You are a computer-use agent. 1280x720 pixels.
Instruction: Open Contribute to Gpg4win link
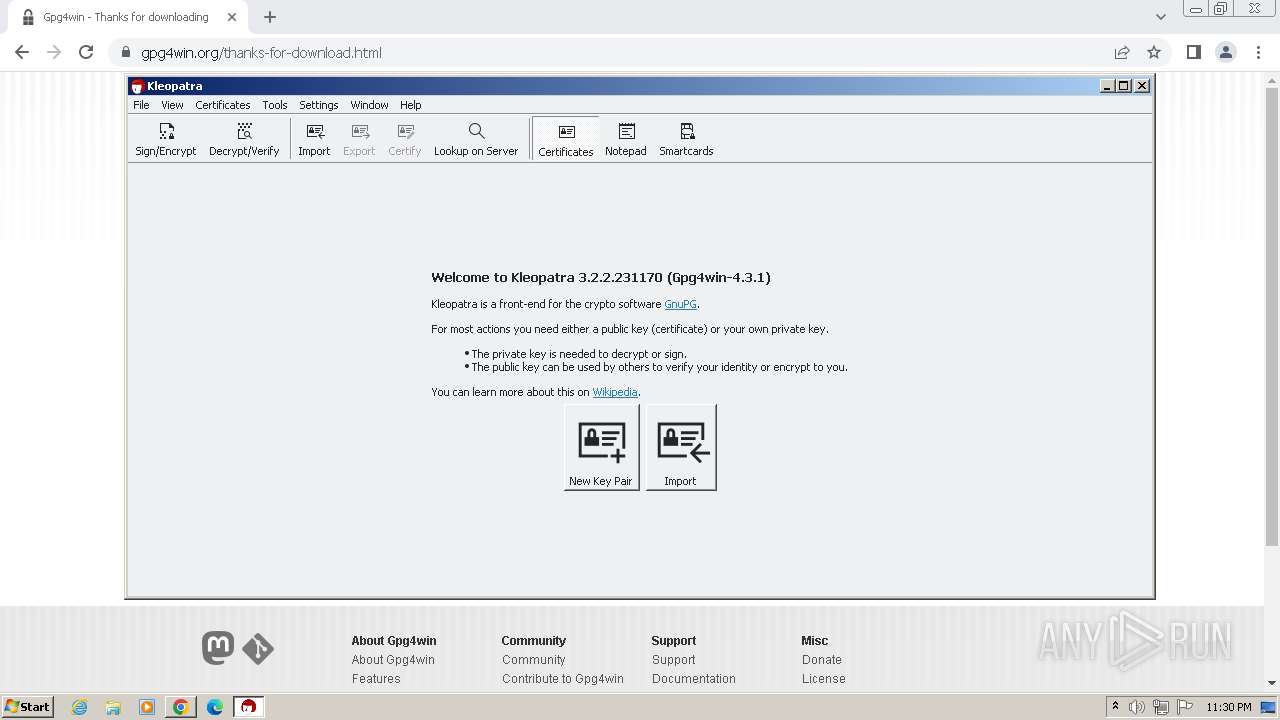click(563, 679)
